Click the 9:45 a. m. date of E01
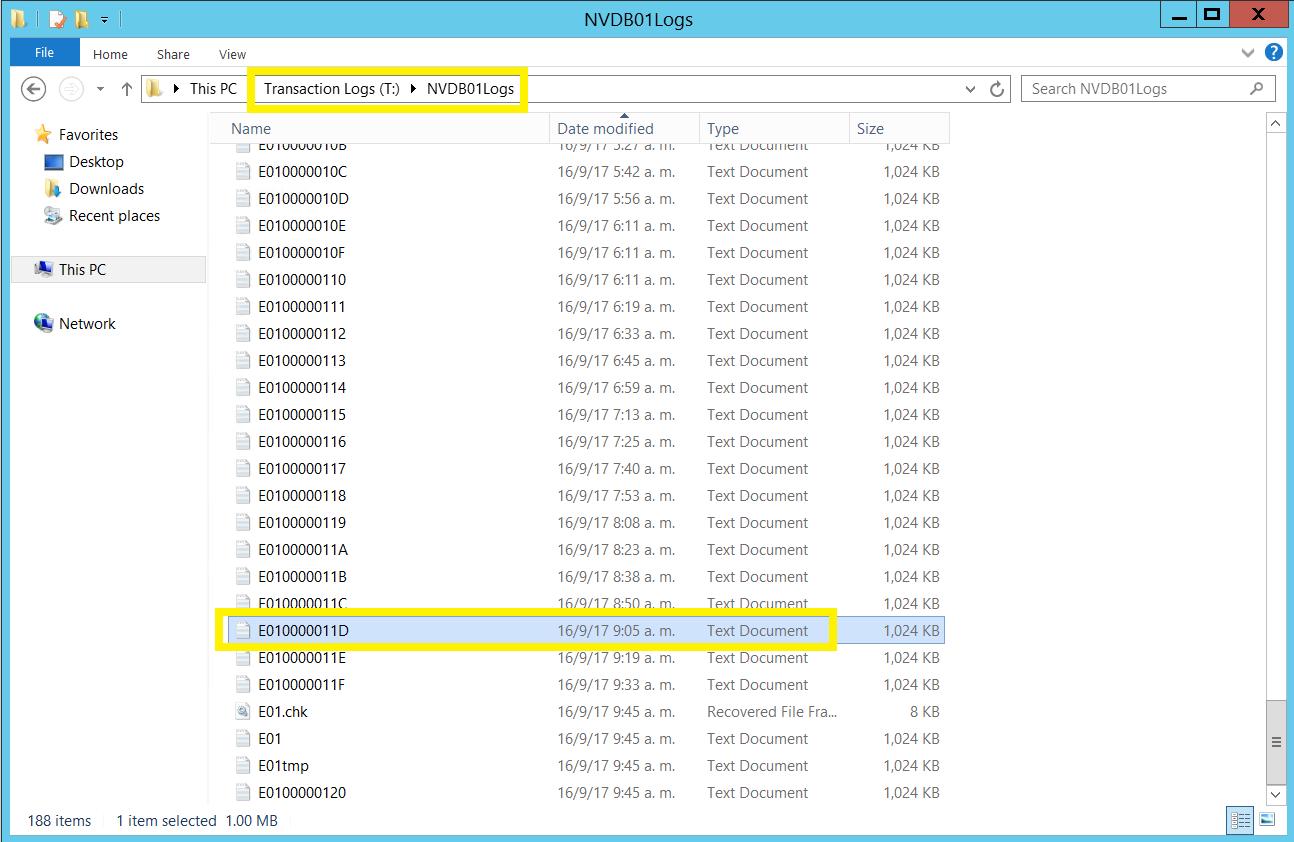The image size is (1294, 842). pyautogui.click(x=616, y=739)
